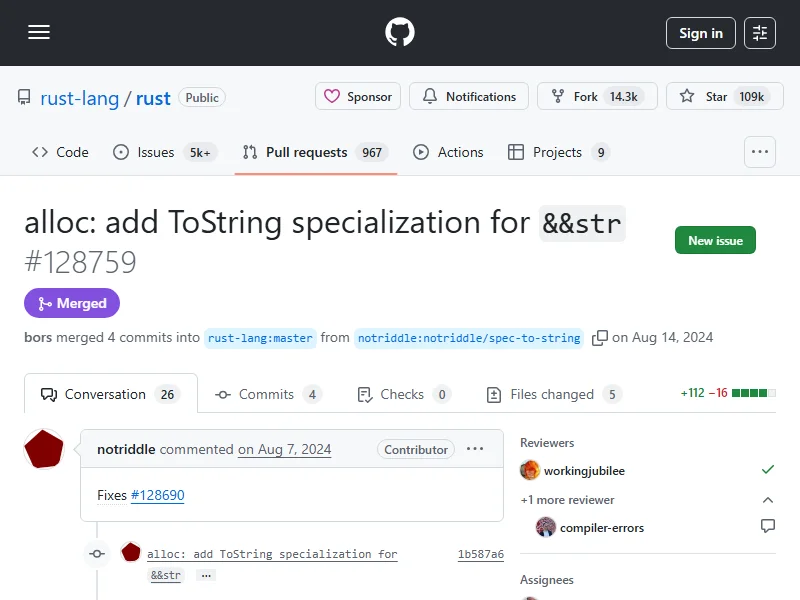
Task: Click the green New issue button
Action: click(x=715, y=241)
